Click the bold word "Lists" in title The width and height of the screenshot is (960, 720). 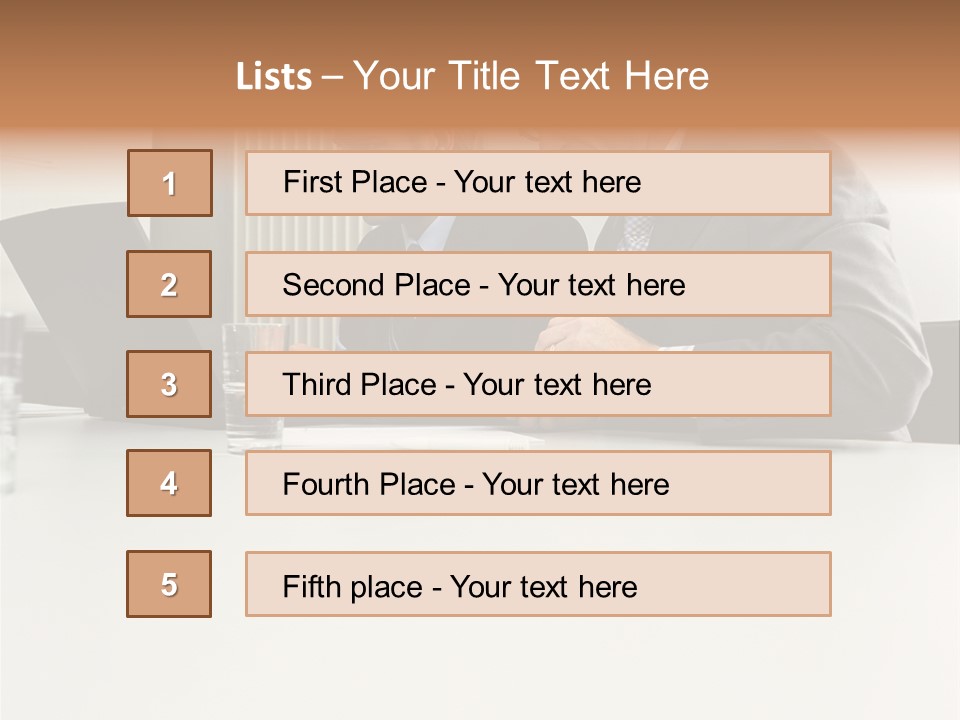[x=274, y=77]
